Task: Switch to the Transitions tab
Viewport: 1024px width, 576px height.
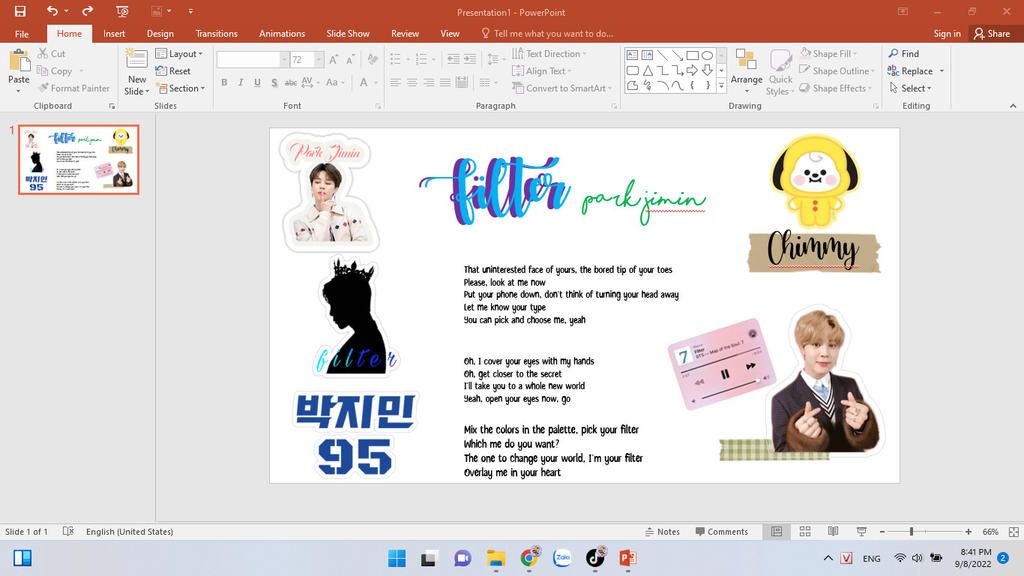Action: click(216, 33)
